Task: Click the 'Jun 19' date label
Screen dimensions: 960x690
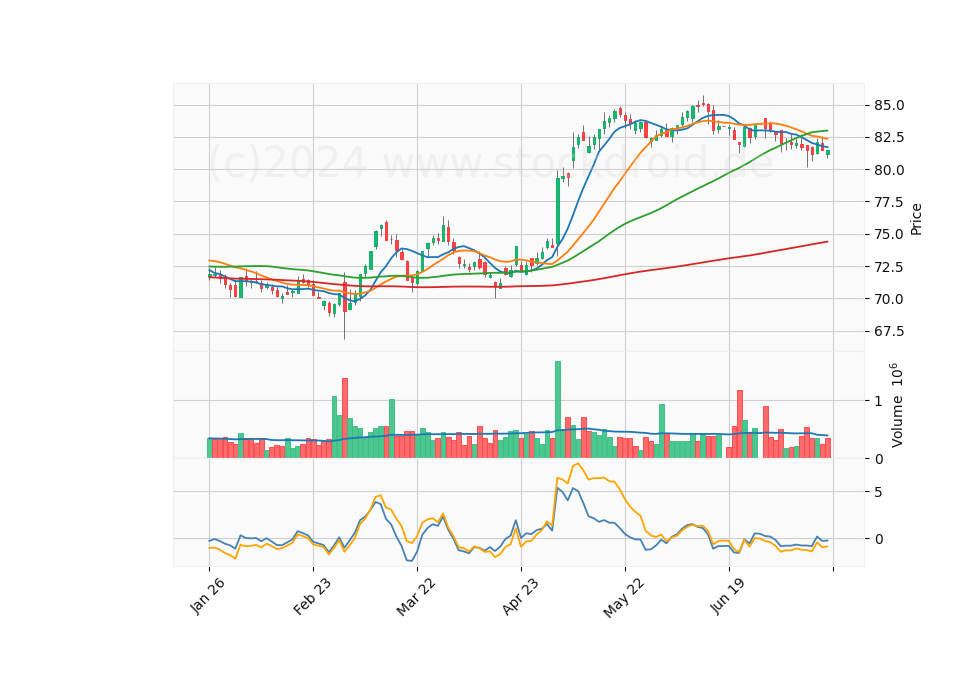Action: pyautogui.click(x=727, y=596)
